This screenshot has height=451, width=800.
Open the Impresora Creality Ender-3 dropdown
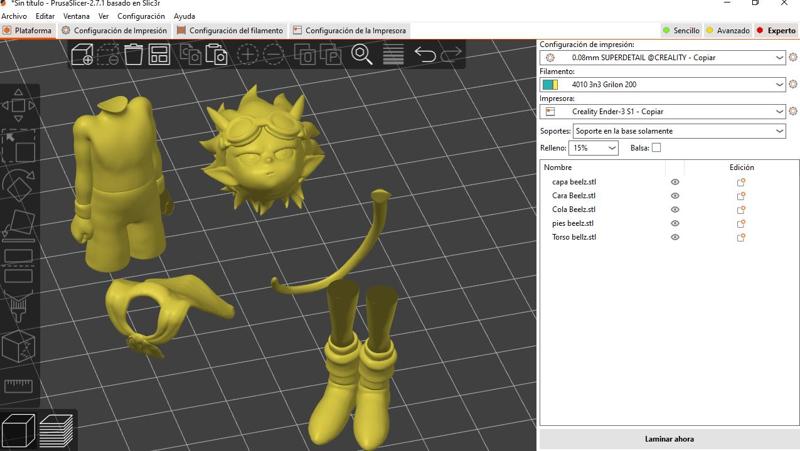pyautogui.click(x=664, y=112)
